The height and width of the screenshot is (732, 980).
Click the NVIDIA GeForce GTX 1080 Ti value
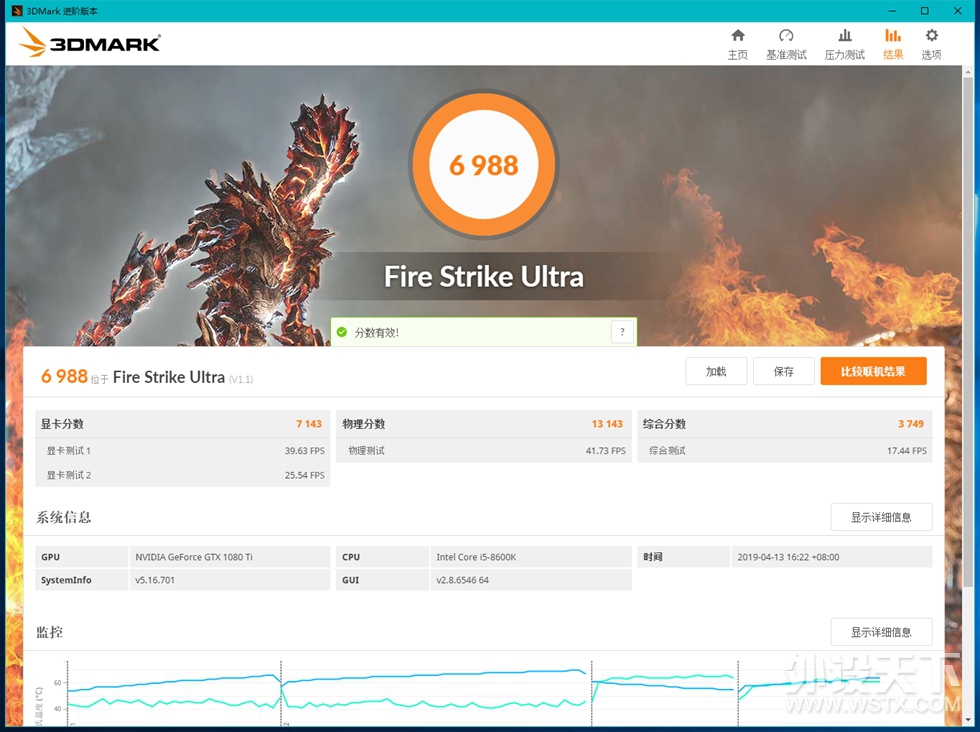coord(194,557)
